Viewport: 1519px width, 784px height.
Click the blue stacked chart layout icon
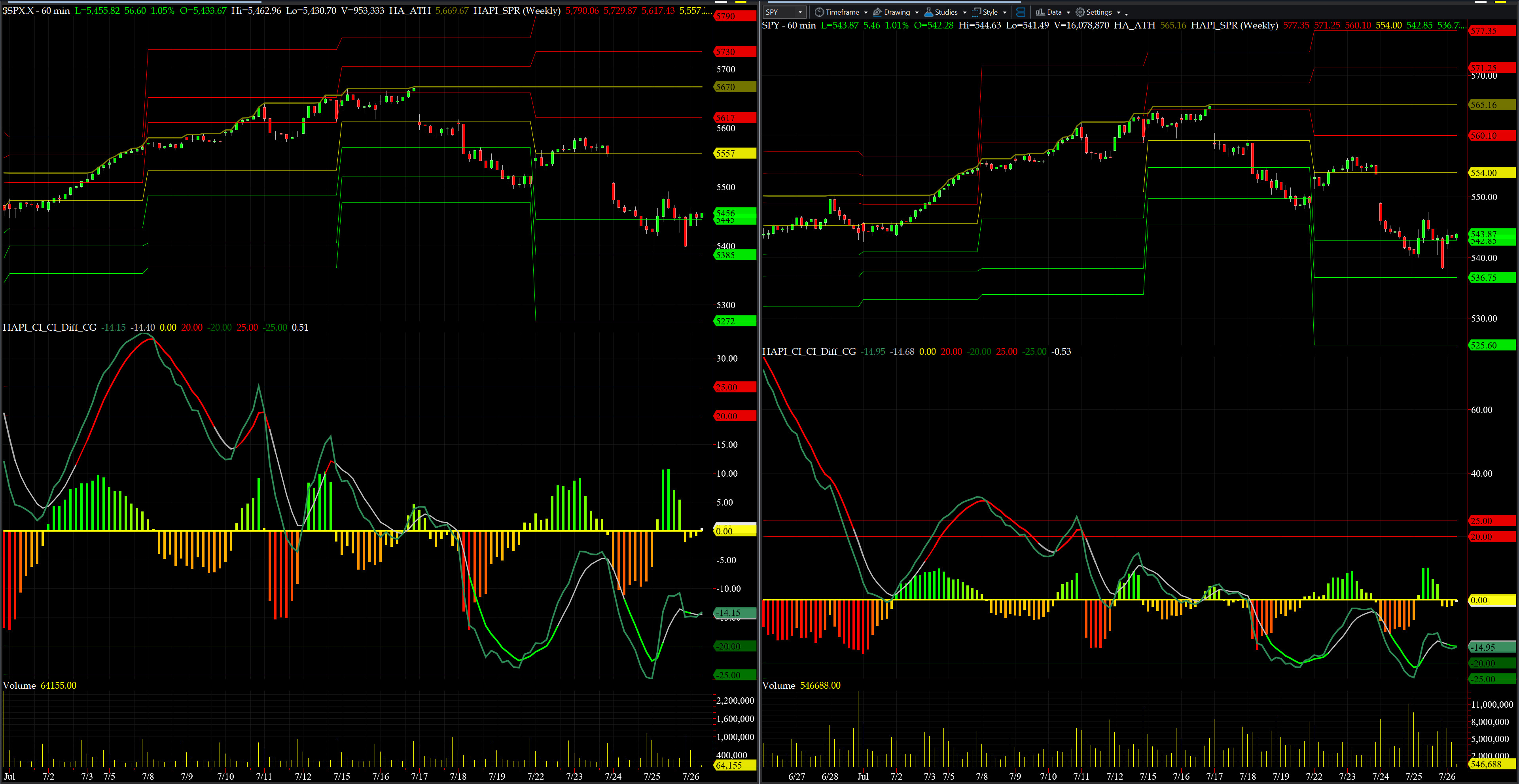click(1021, 12)
